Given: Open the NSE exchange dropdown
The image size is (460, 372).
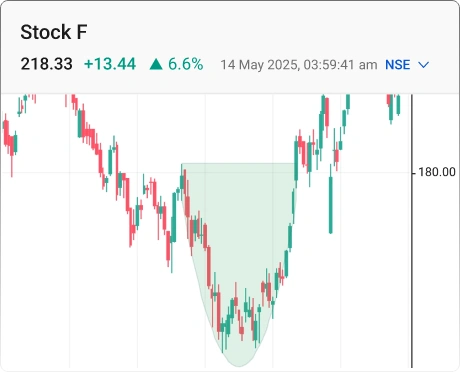Looking at the screenshot, I should tap(407, 64).
